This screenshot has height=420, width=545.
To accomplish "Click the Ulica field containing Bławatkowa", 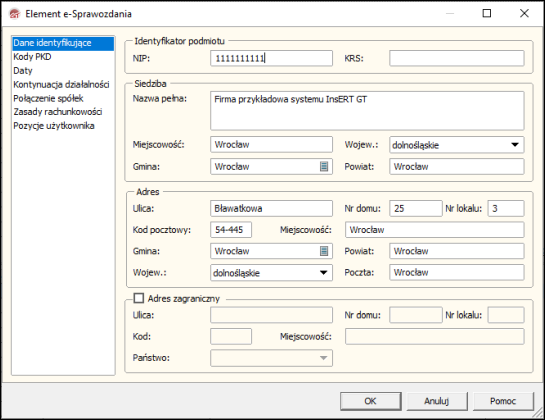I will (271, 209).
